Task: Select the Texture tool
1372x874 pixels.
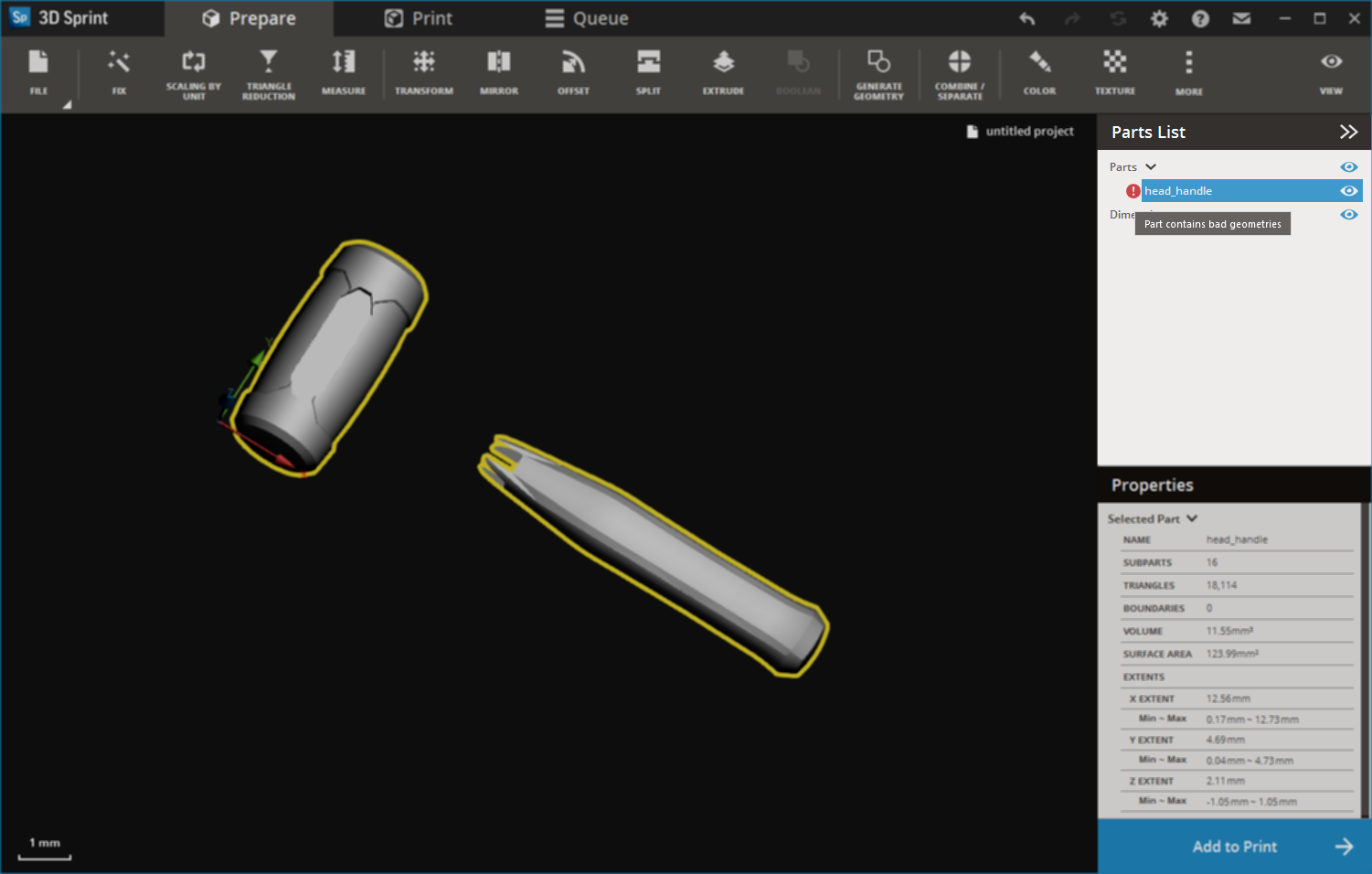Action: click(x=1114, y=73)
